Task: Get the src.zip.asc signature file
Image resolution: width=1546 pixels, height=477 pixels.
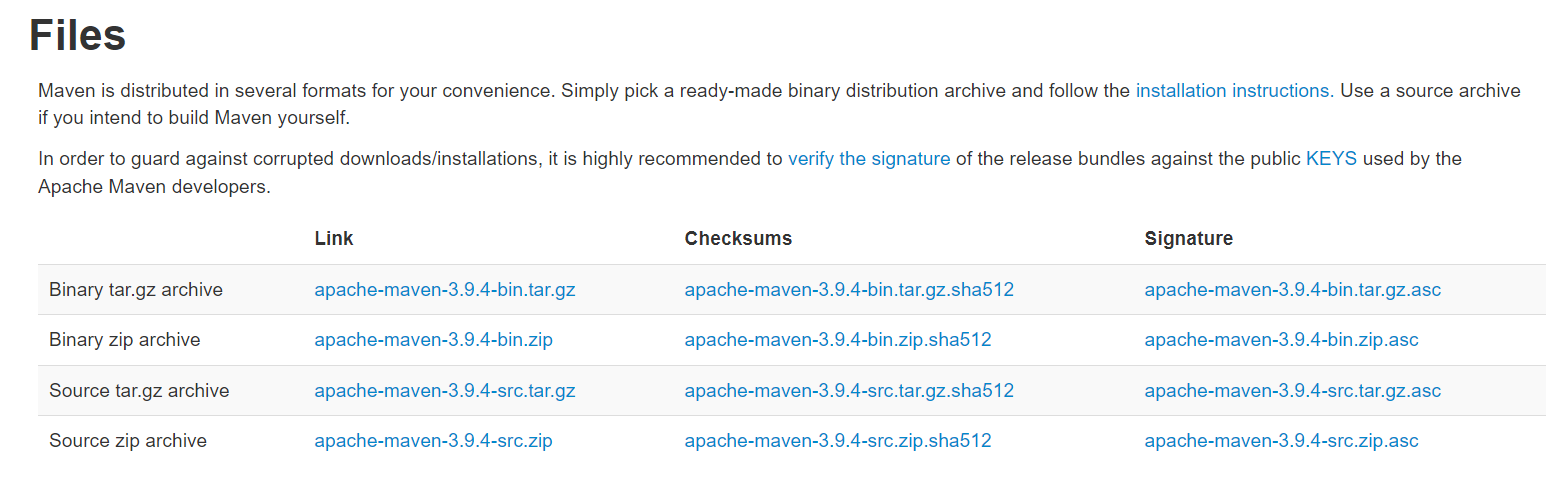Action: (1281, 440)
